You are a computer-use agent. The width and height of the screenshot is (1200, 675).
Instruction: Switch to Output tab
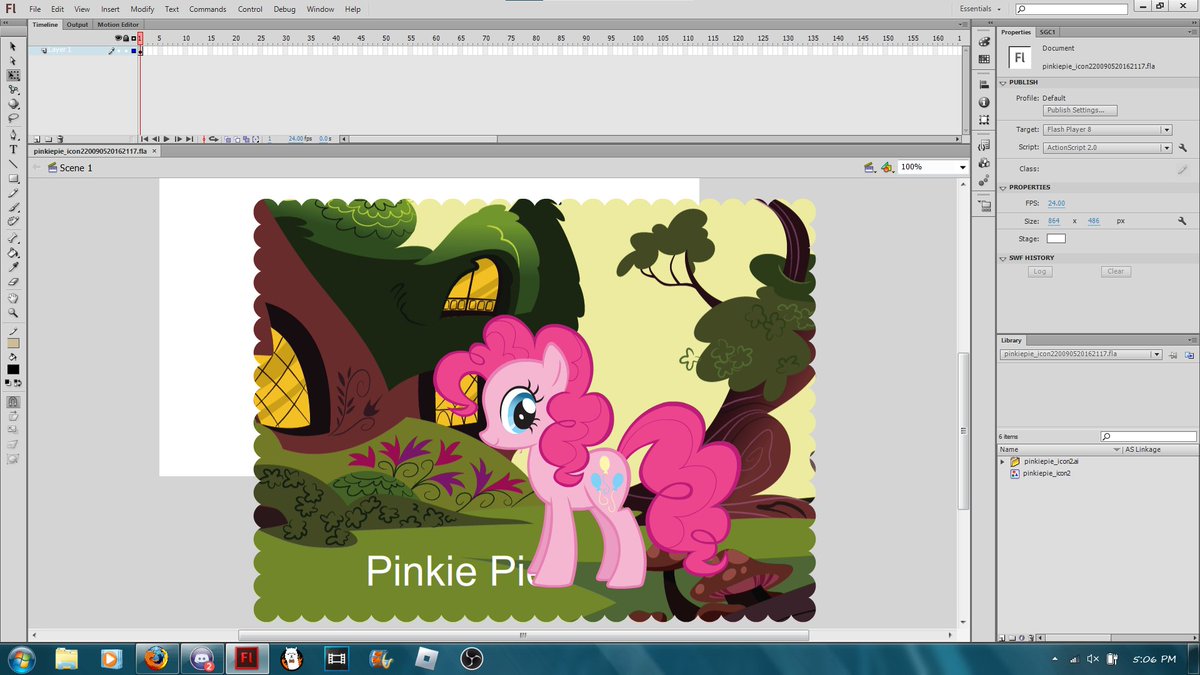click(77, 24)
